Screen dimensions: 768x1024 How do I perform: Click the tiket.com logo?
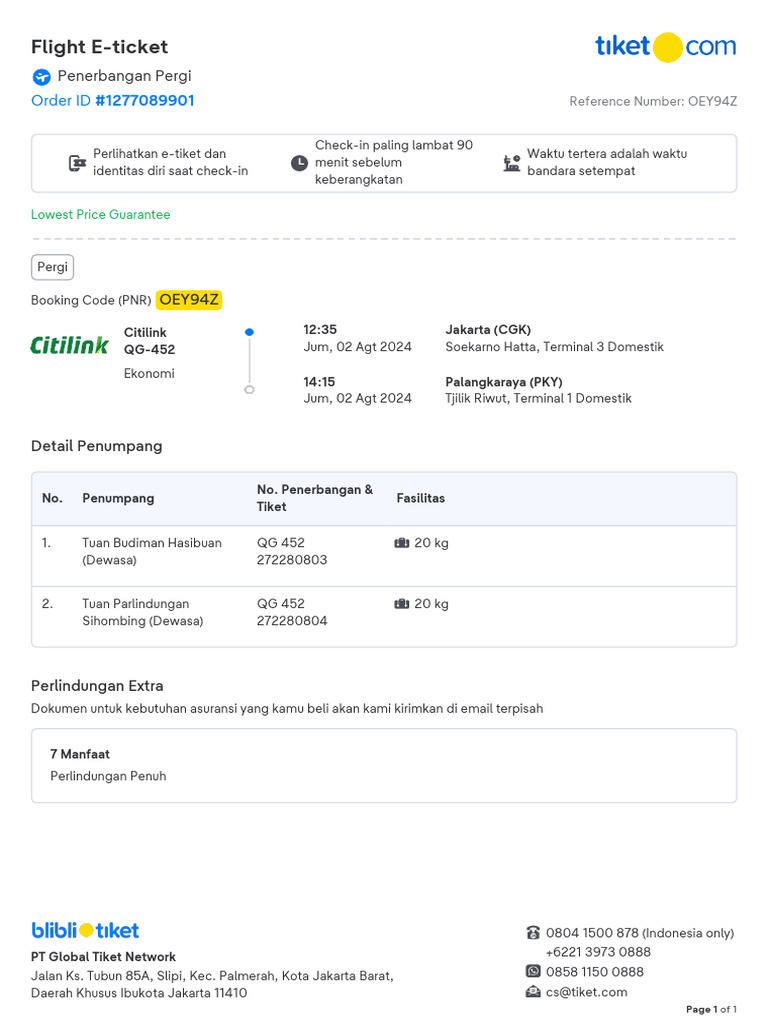coord(665,46)
